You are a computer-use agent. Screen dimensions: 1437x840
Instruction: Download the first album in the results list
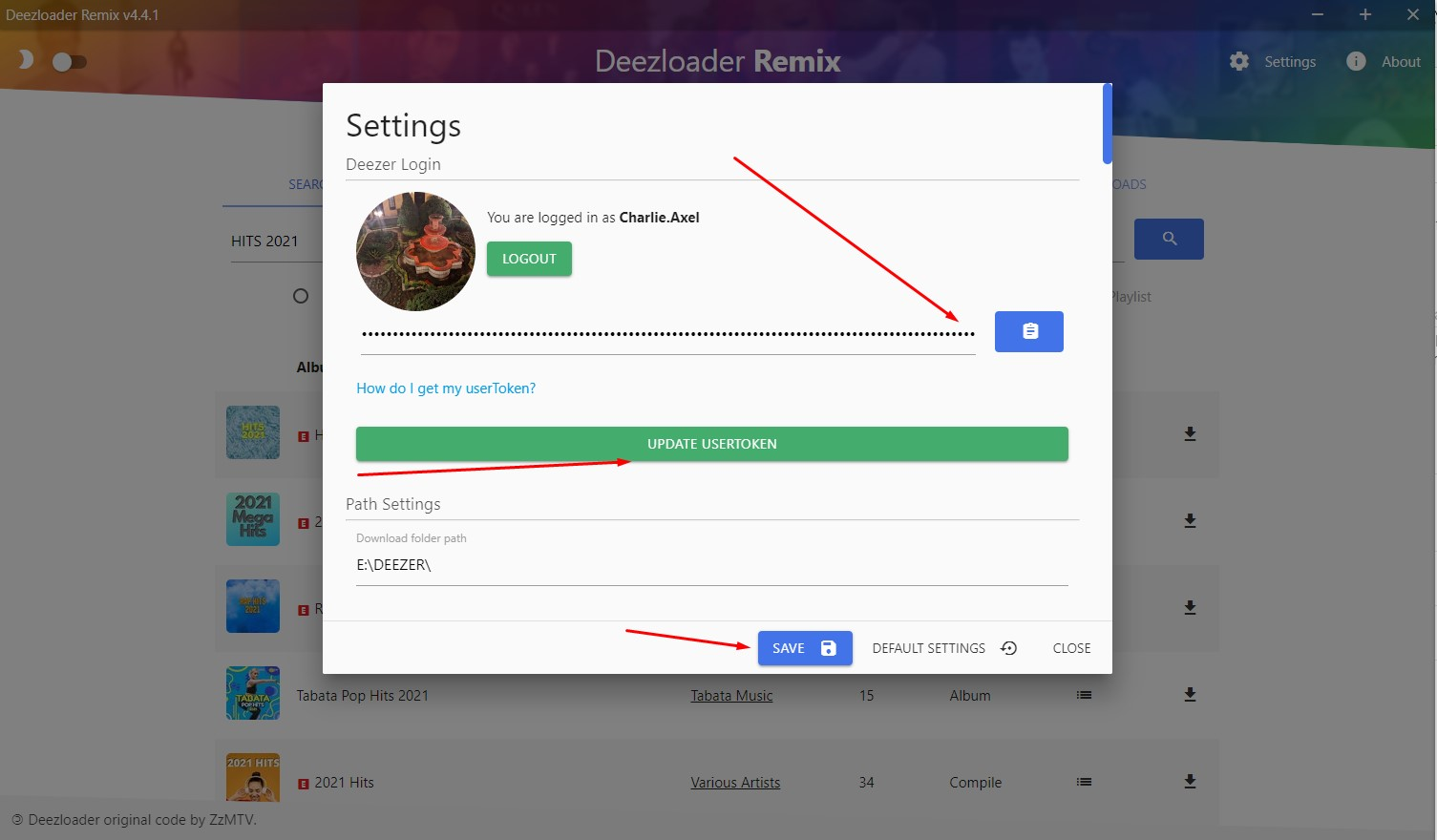click(1190, 434)
